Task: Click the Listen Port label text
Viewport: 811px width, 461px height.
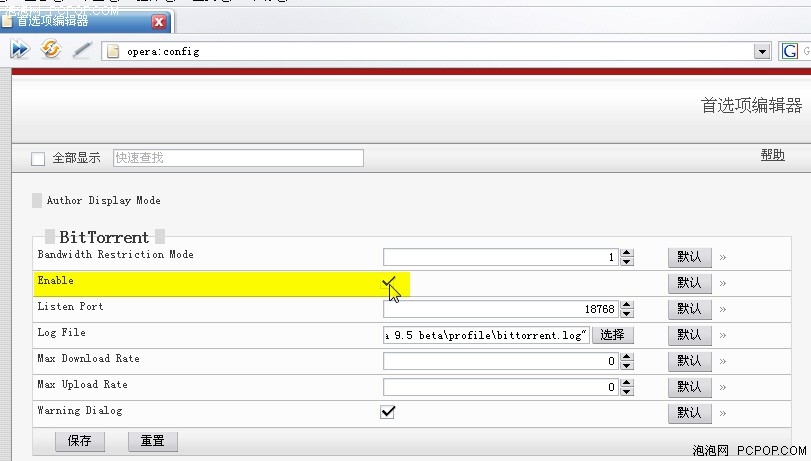Action: click(x=70, y=306)
